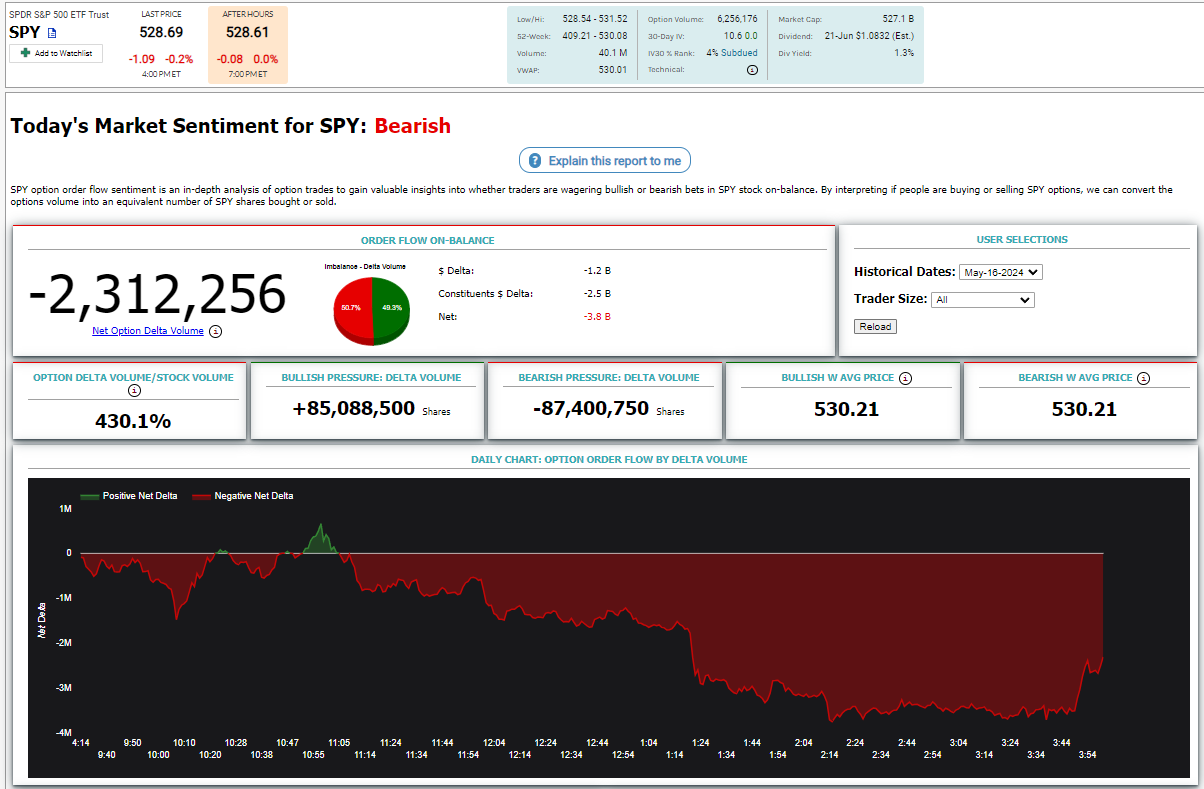This screenshot has height=789, width=1204.
Task: Click the SPY ticker symbol
Action: tap(25, 32)
